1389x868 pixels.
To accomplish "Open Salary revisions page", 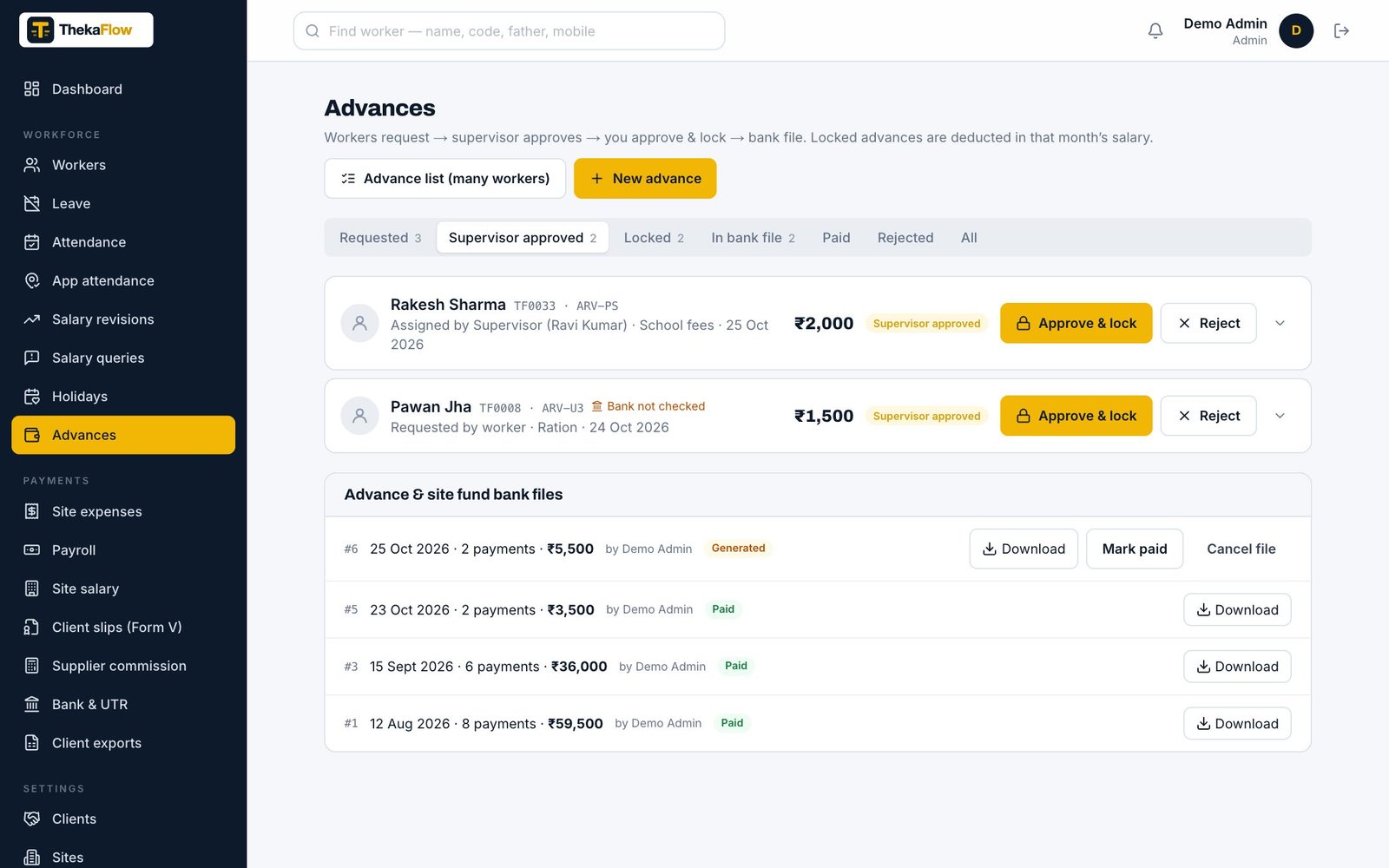I will point(123,319).
